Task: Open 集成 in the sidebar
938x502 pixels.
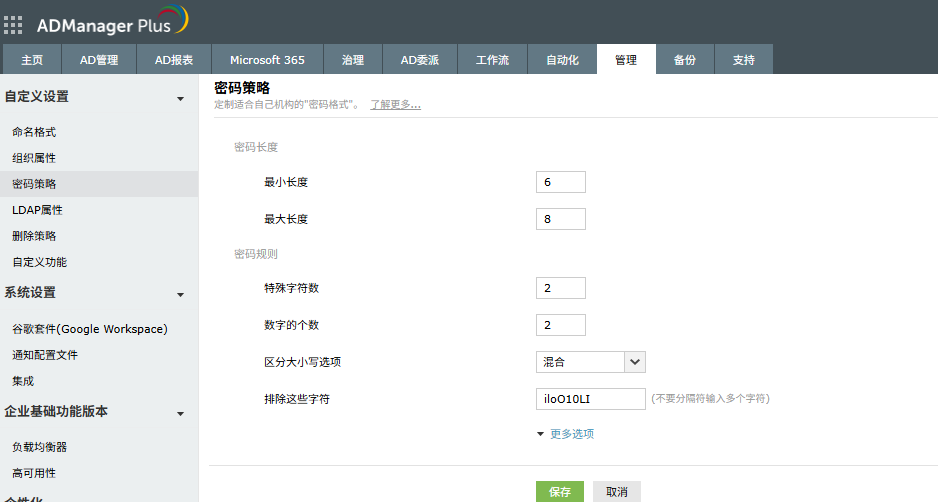Action: coord(23,381)
